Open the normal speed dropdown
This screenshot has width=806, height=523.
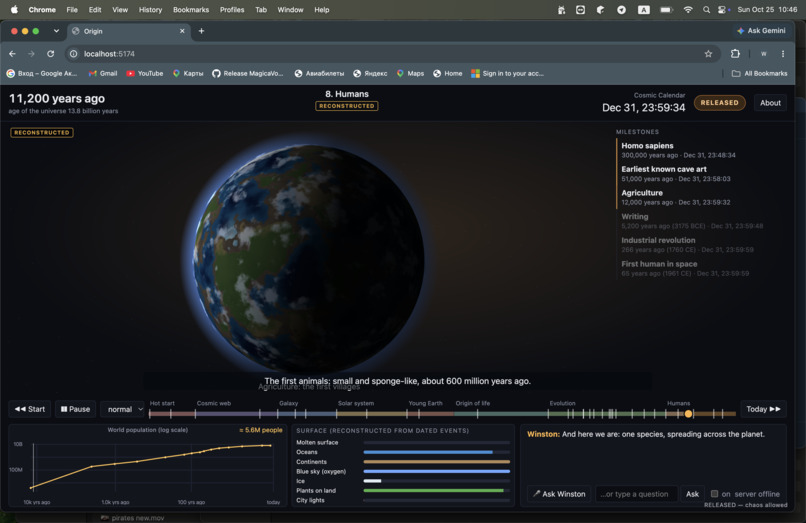[x=123, y=409]
